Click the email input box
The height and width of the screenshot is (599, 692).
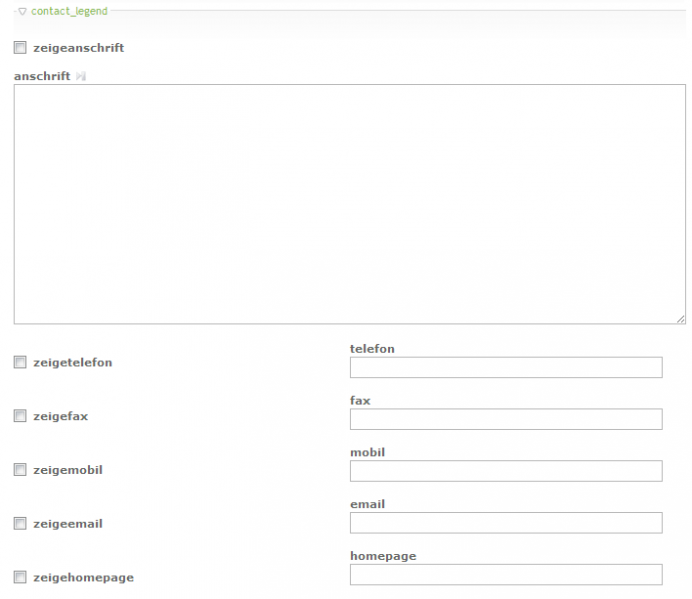(505, 523)
